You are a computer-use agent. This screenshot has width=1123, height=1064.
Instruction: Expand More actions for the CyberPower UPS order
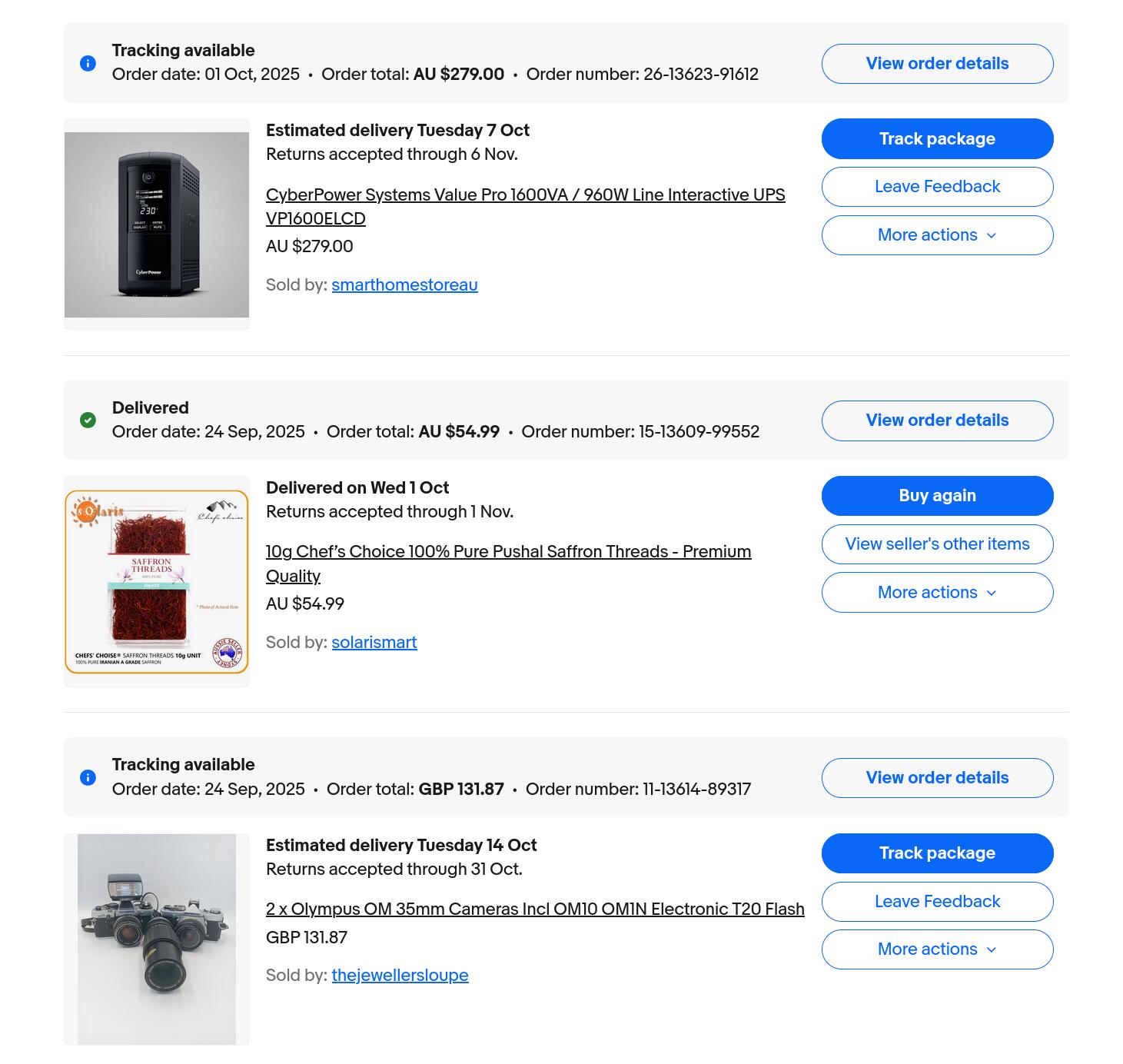(936, 235)
